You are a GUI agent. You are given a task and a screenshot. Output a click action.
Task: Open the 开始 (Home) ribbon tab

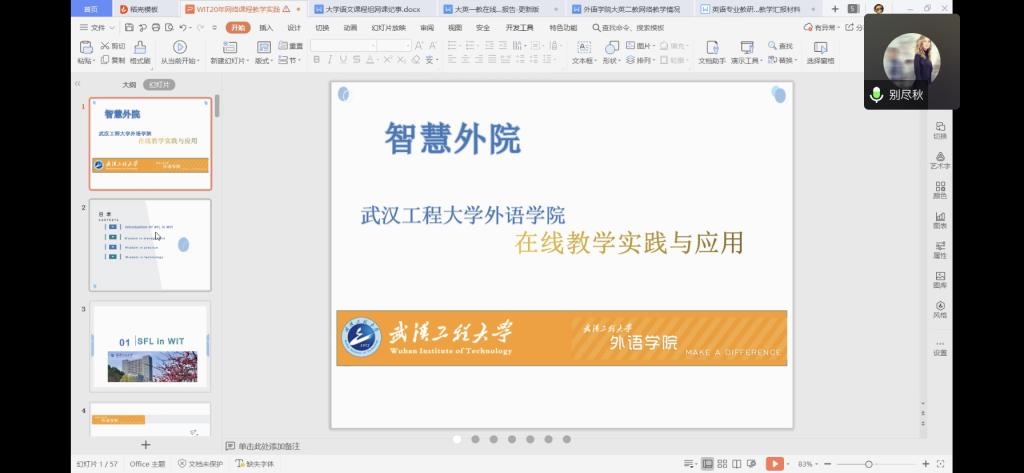(238, 27)
